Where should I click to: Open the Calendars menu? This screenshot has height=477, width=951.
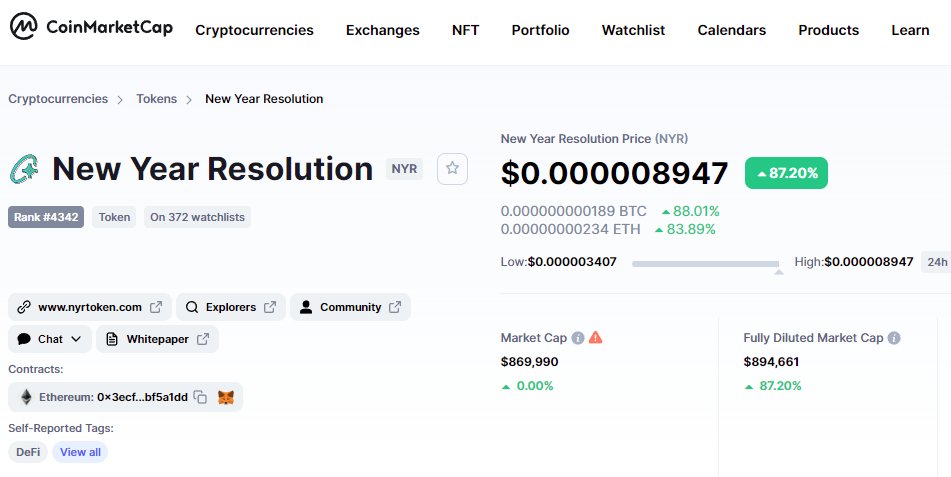[731, 30]
